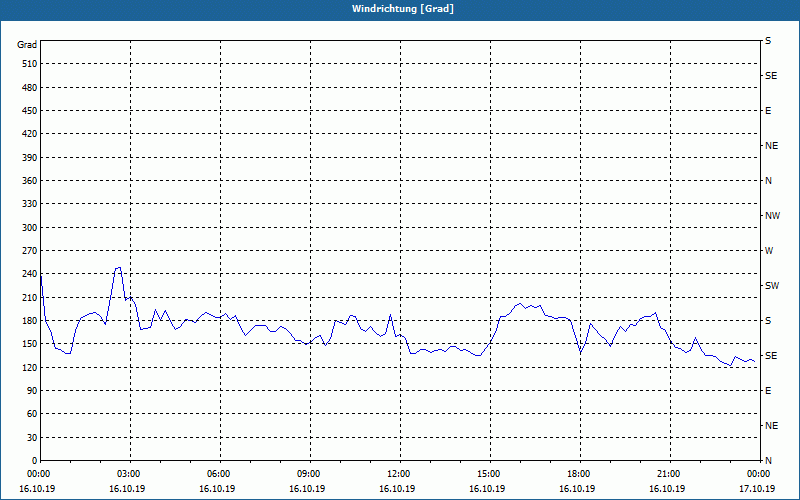
Task: Click the 16.10.19 date under 12:00
Action: (397, 489)
